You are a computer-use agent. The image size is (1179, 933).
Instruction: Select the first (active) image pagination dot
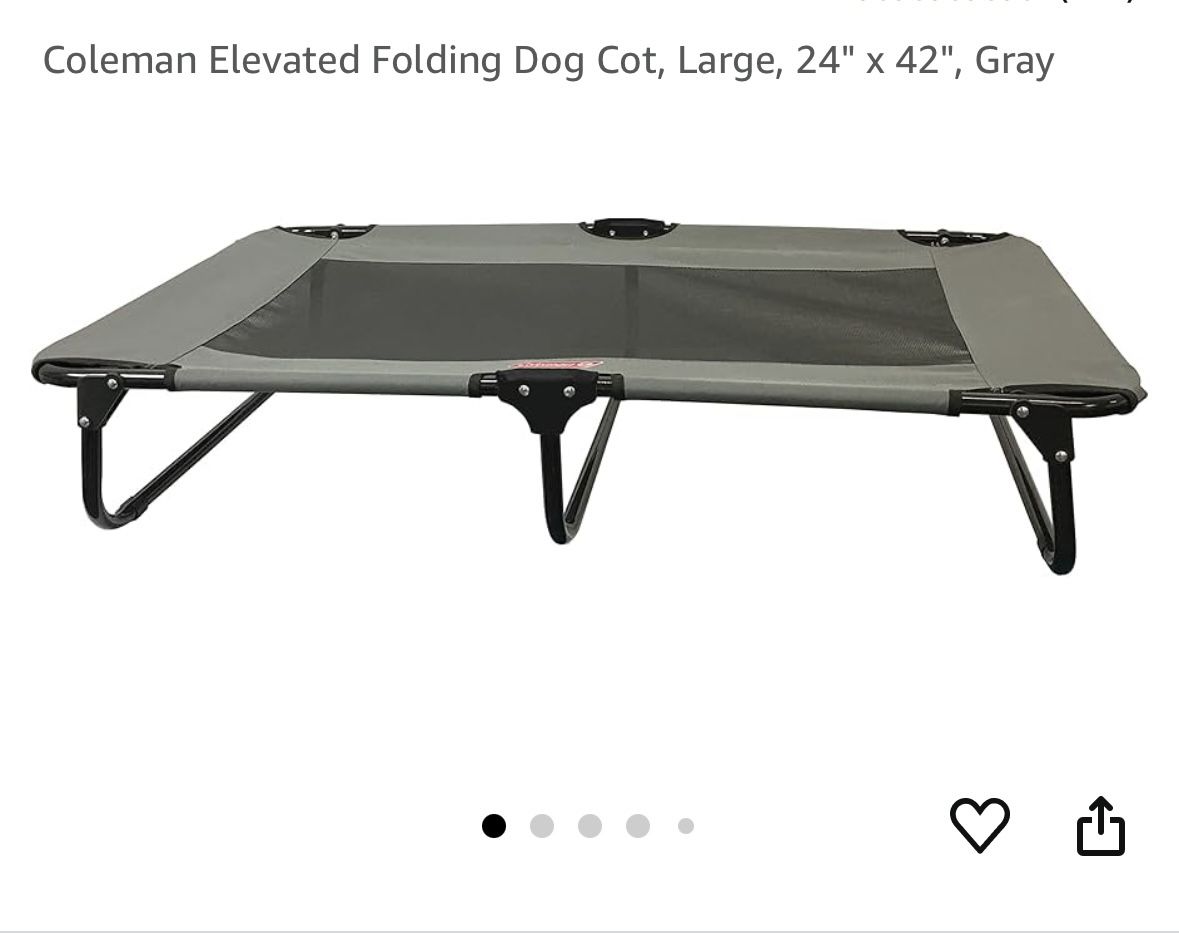[x=494, y=825]
